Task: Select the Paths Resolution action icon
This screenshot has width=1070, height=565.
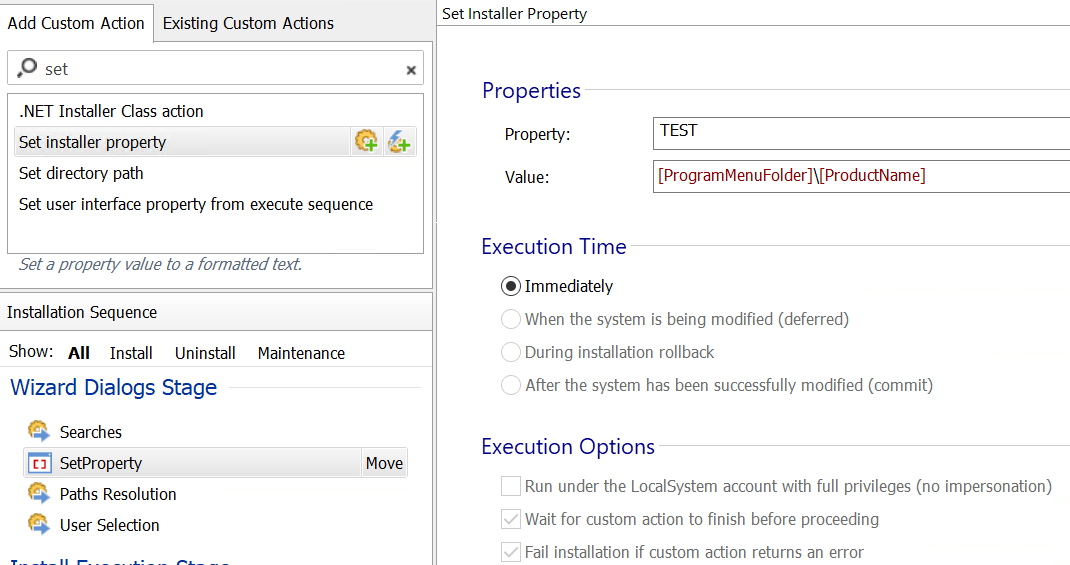Action: pyautogui.click(x=39, y=494)
